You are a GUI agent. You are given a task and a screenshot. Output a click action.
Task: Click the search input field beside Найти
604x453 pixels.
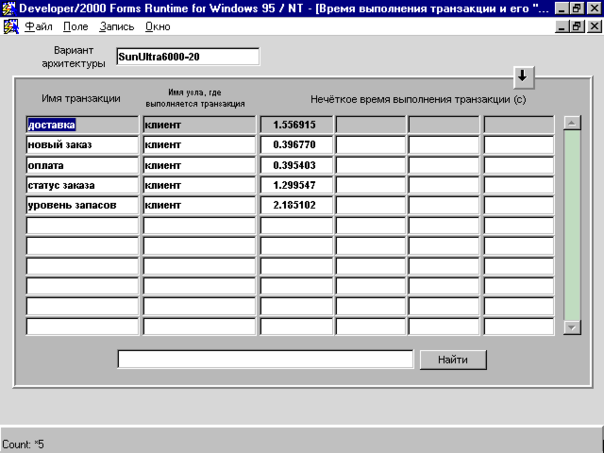pyautogui.click(x=265, y=359)
